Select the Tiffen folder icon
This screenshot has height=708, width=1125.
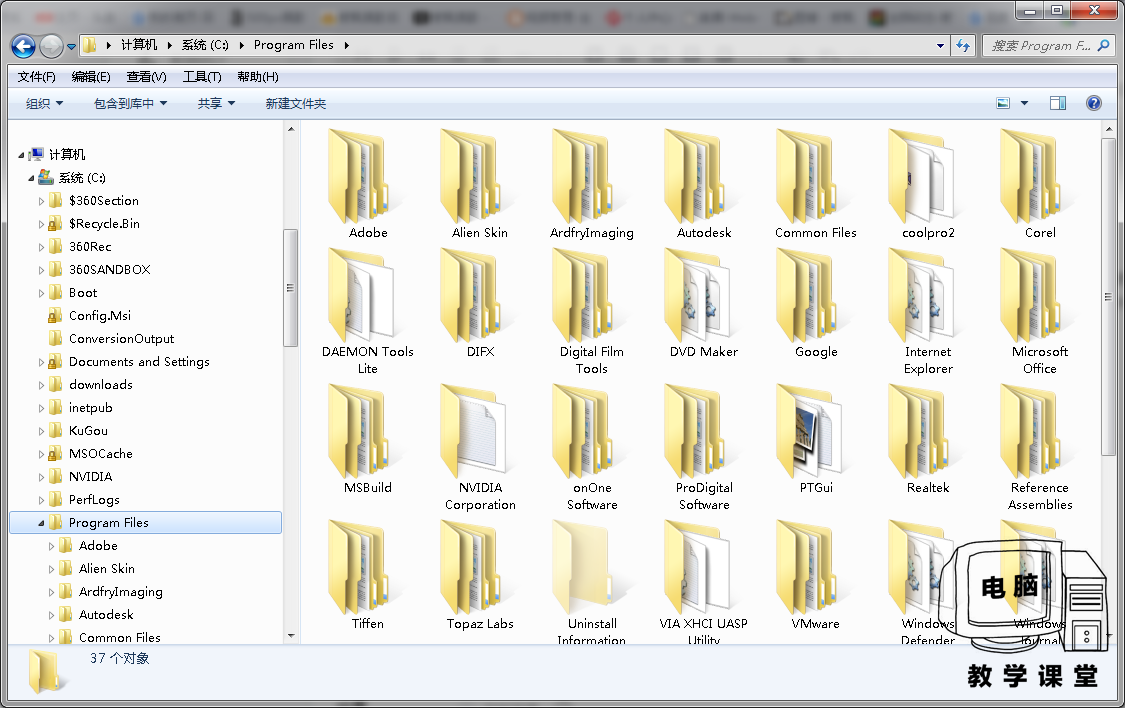pos(359,567)
